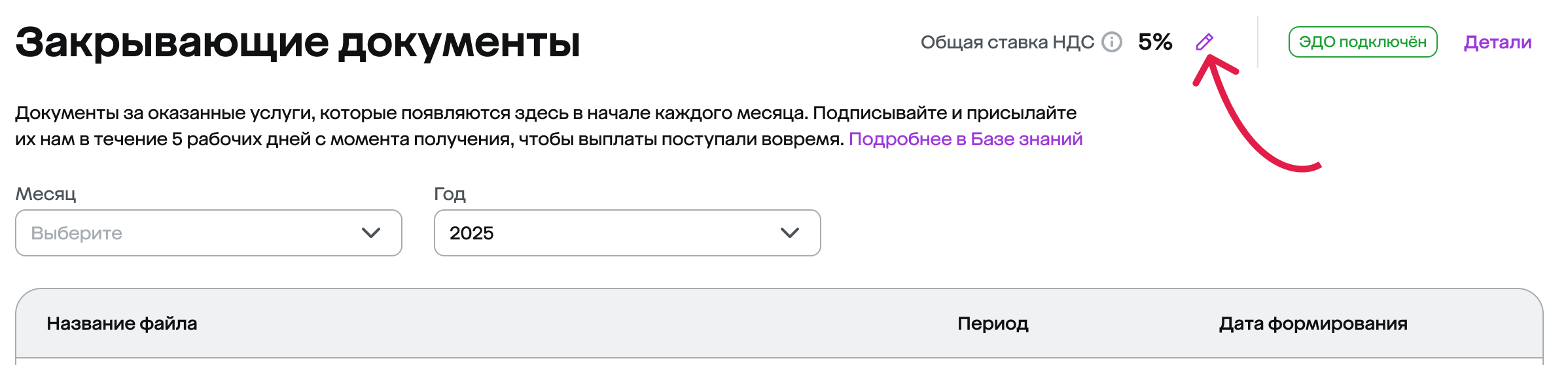Screen dimensions: 1568x365
Task: Click the info icon beside Общая ставка НДС
Action: pos(1111,42)
